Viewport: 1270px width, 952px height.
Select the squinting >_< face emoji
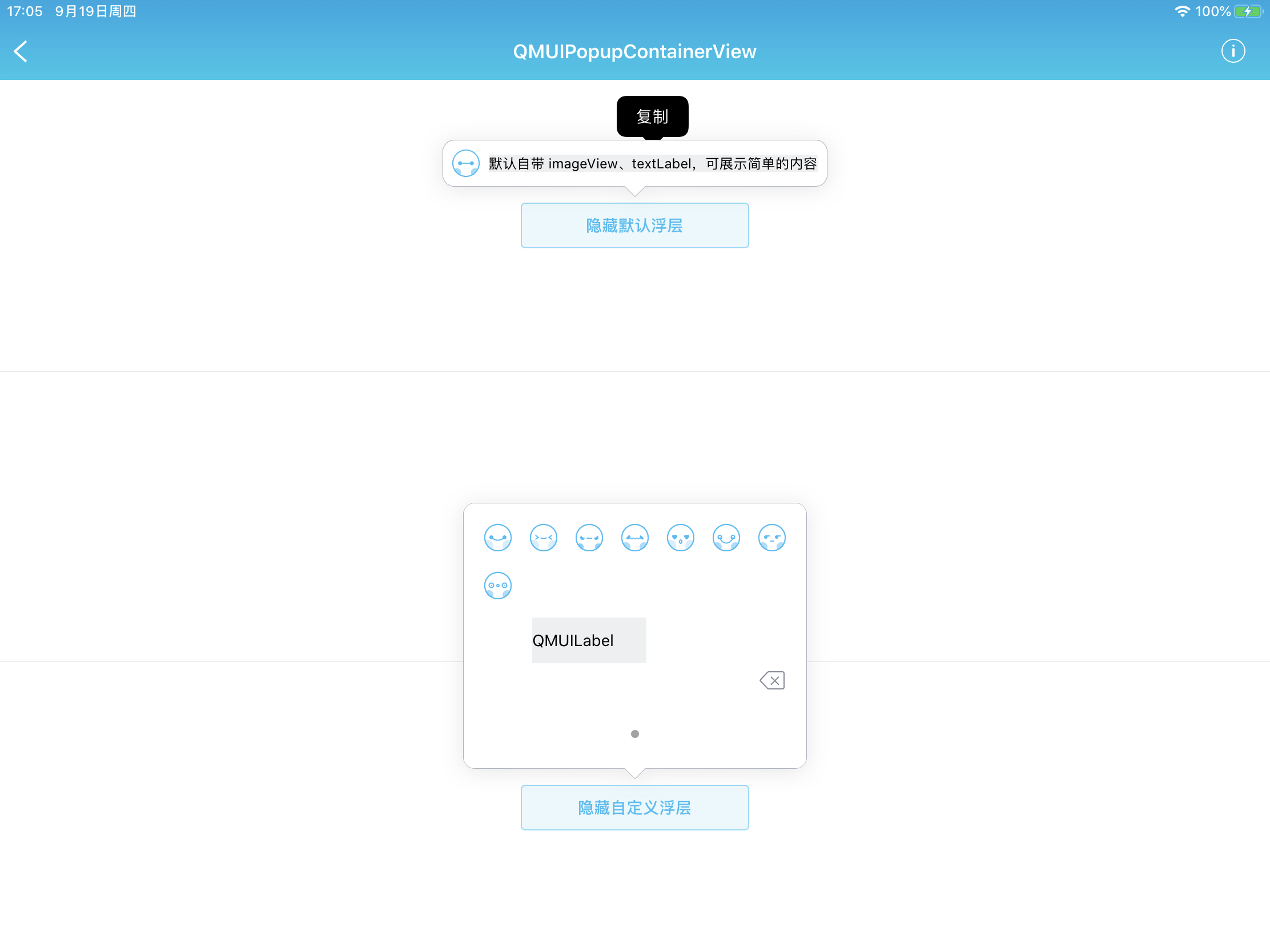click(543, 537)
